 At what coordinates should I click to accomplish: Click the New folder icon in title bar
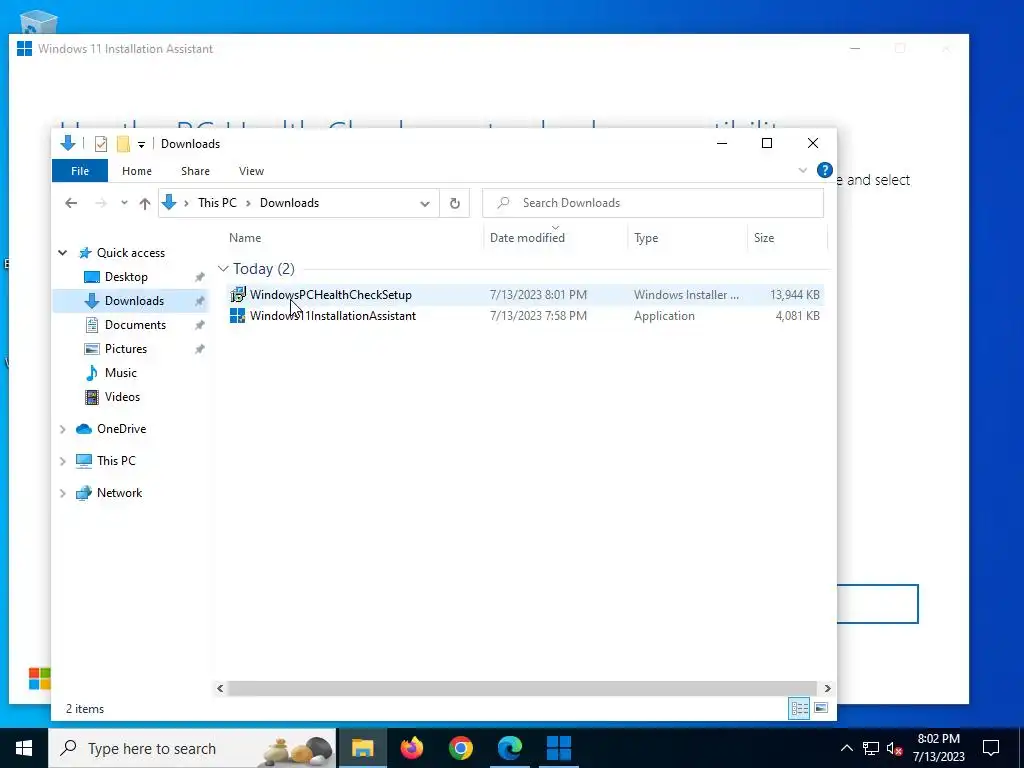coord(123,144)
